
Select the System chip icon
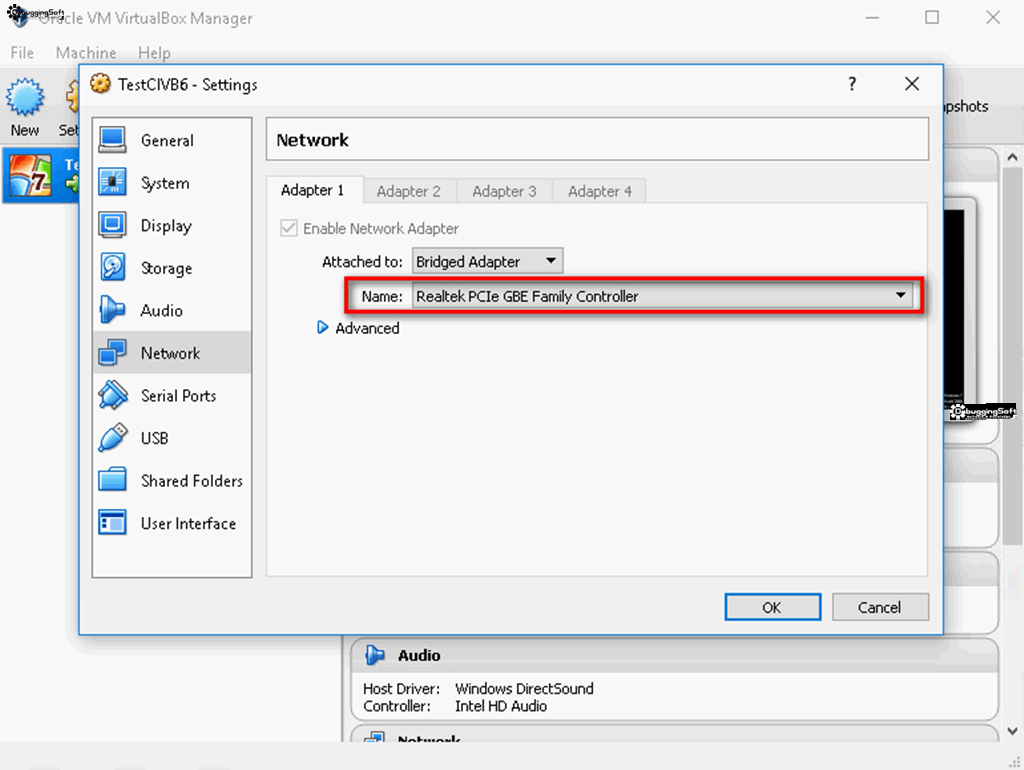click(112, 182)
